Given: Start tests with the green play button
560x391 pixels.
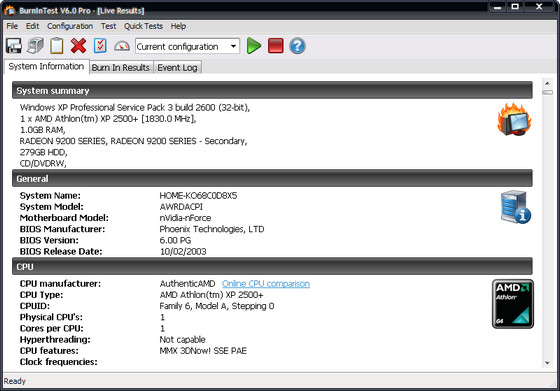Looking at the screenshot, I should click(x=254, y=46).
